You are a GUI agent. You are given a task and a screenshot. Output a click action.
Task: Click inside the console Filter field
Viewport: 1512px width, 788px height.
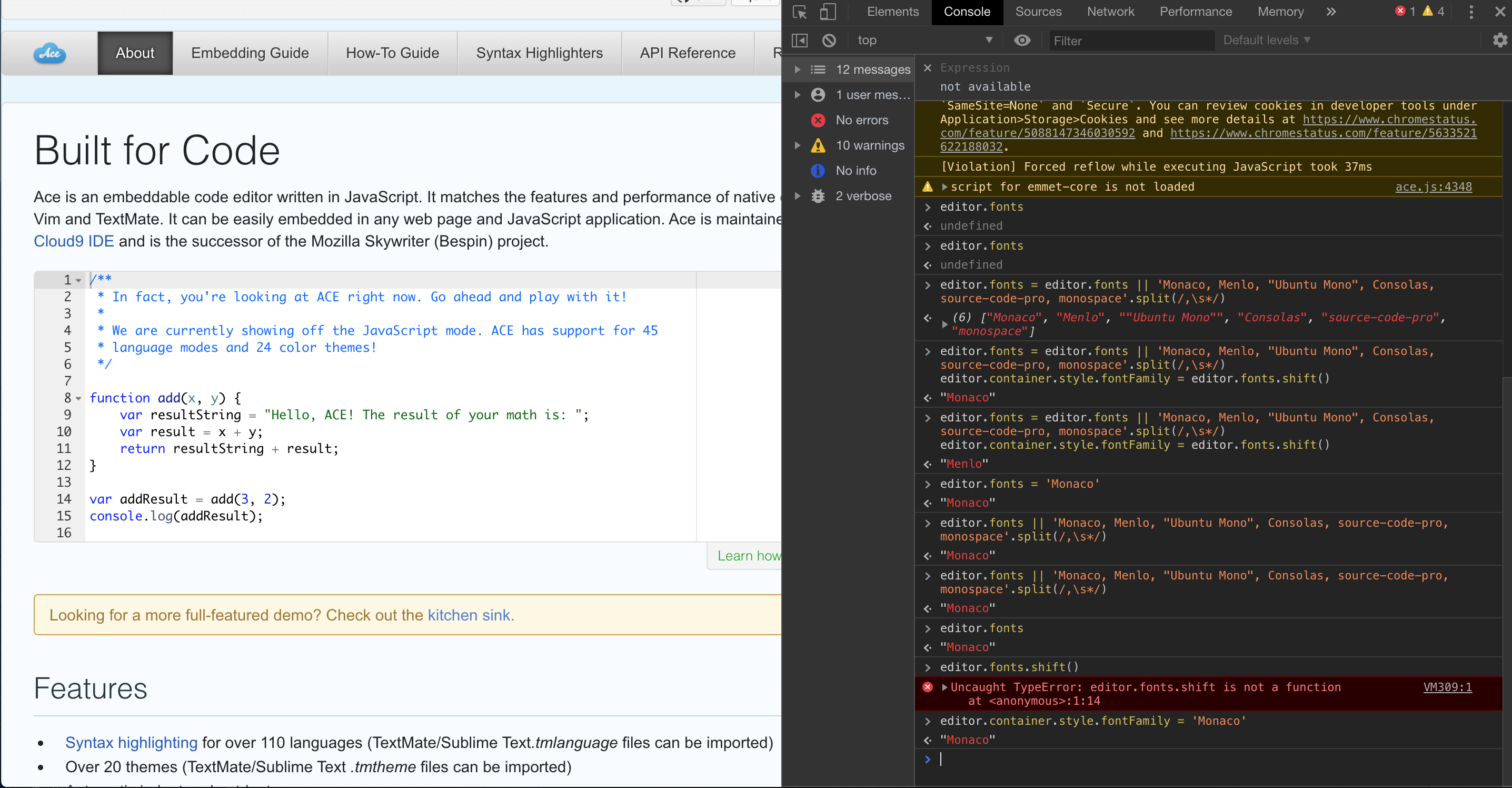1132,41
